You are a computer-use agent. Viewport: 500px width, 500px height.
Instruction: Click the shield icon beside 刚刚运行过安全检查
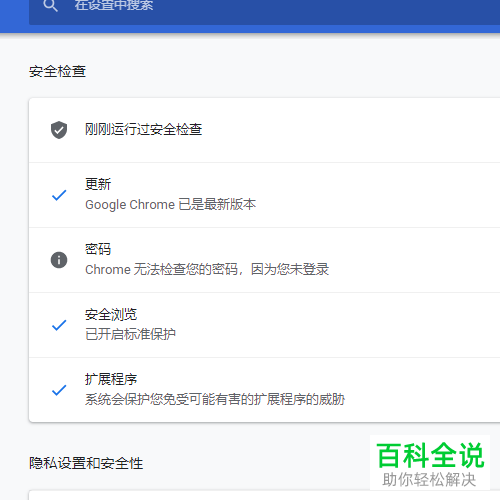(59, 130)
